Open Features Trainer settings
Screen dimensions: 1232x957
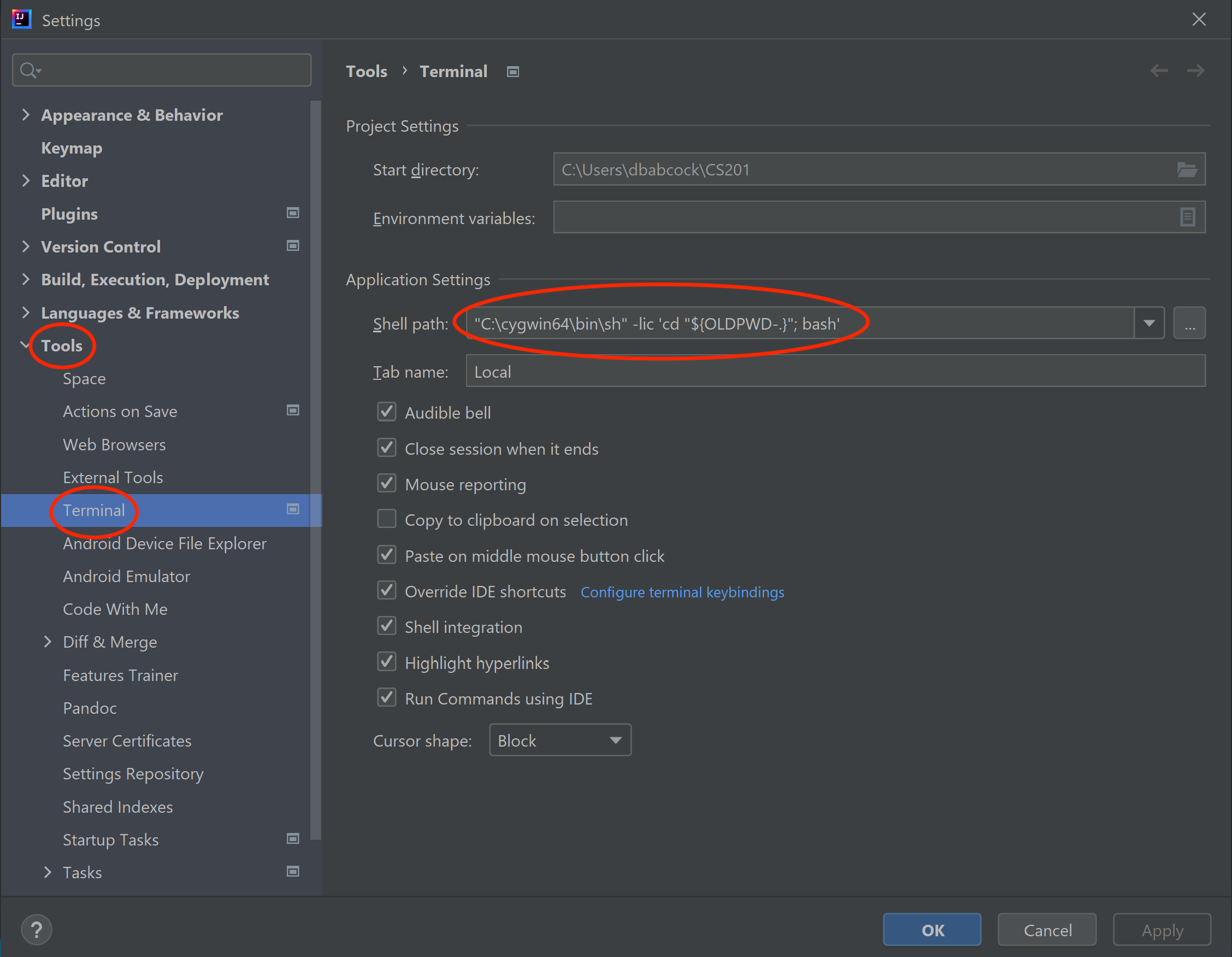pyautogui.click(x=120, y=675)
